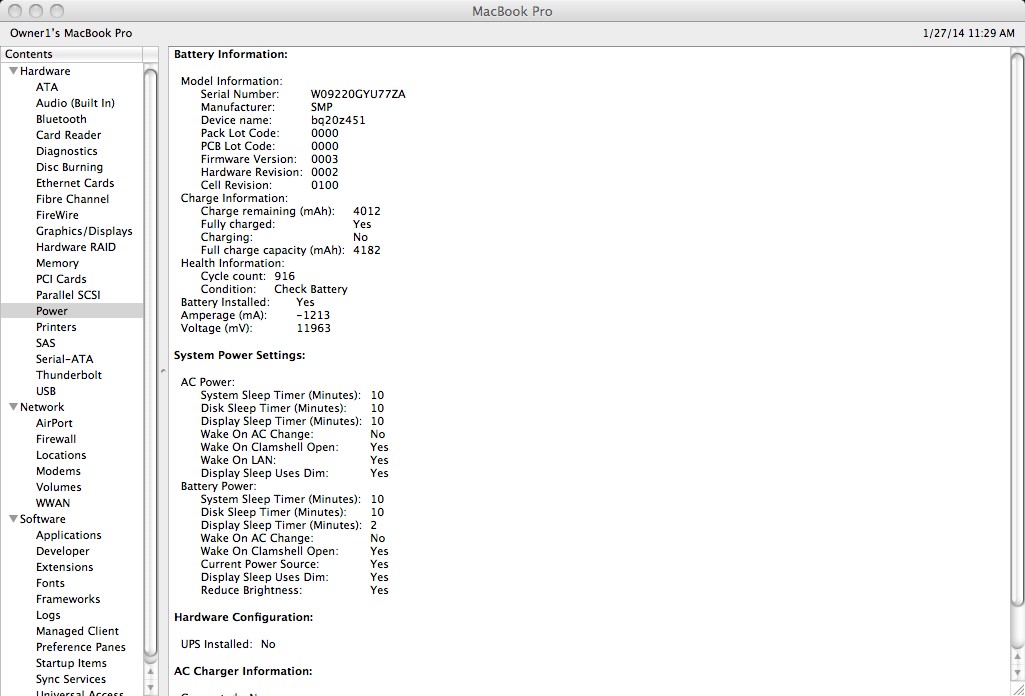Open the Serial-ATA entry
The width and height of the screenshot is (1025, 696).
65,359
